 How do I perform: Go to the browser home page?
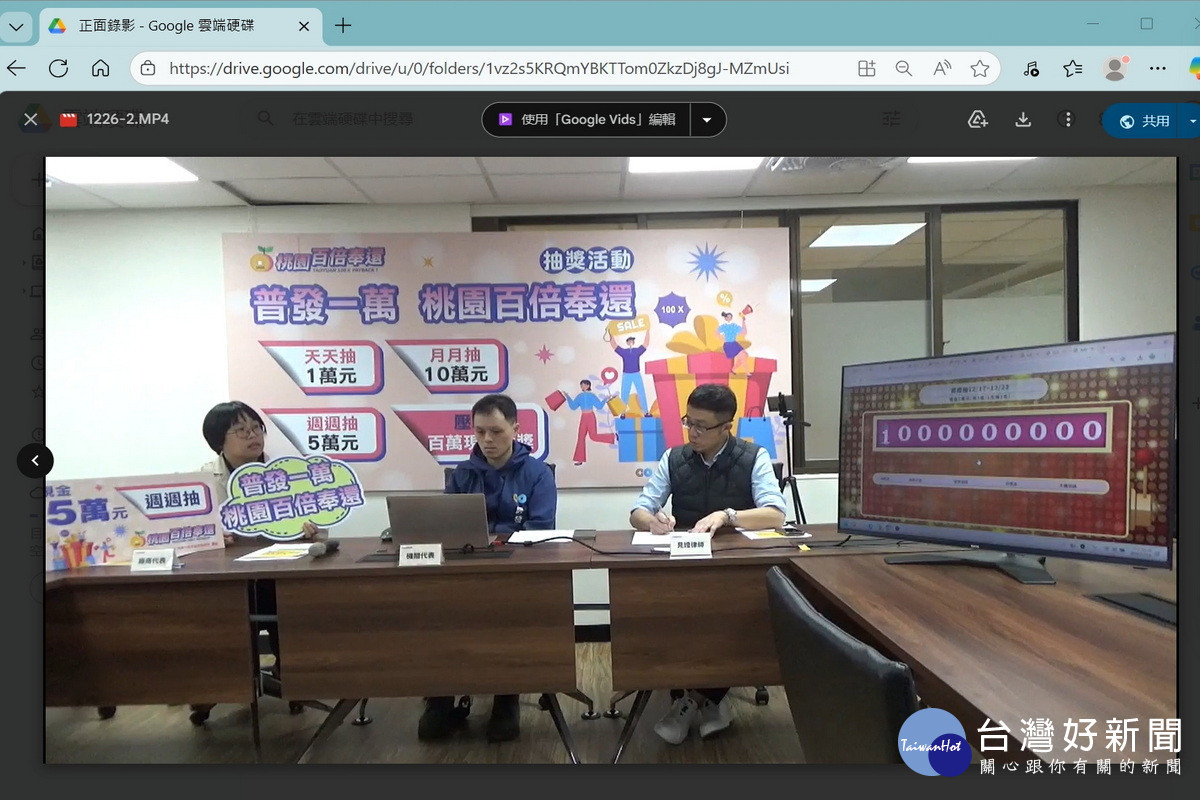tap(100, 68)
